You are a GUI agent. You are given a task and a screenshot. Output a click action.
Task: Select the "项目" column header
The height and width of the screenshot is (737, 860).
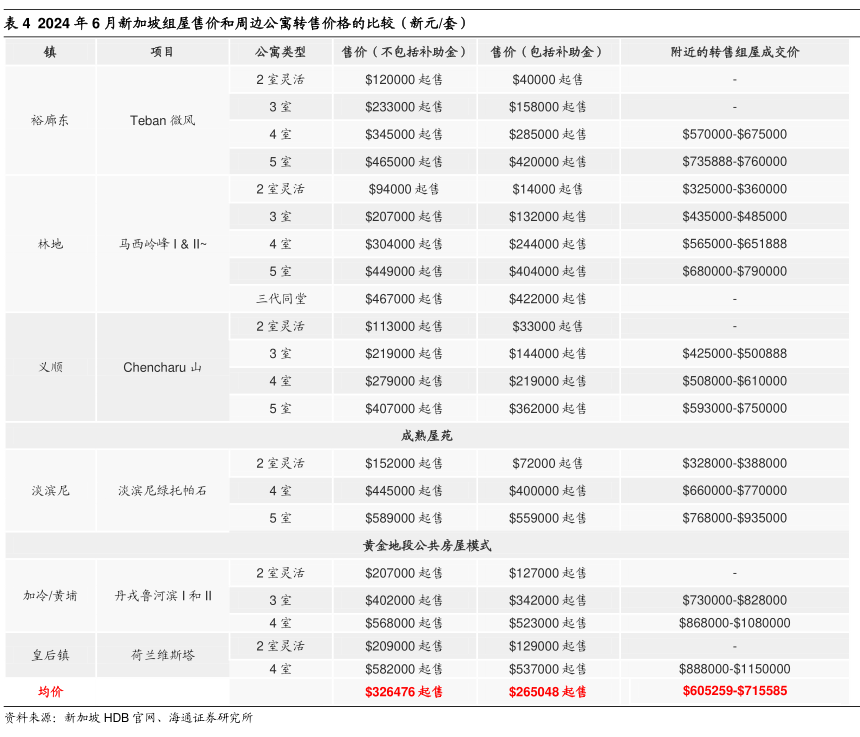click(x=162, y=52)
